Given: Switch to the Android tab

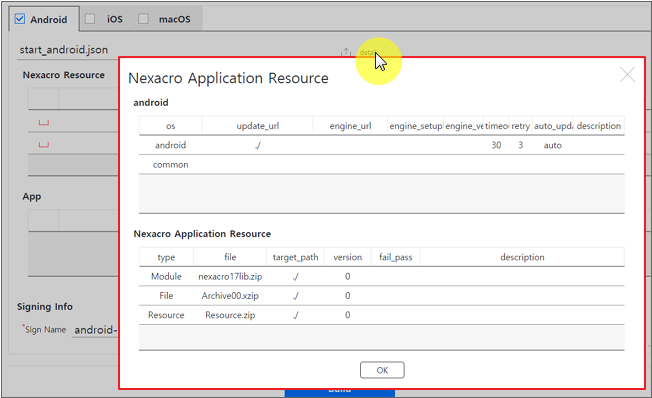Looking at the screenshot, I should (44, 19).
